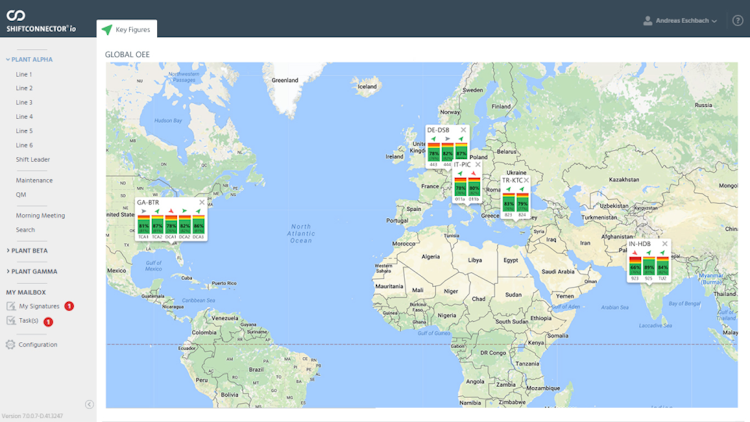Click the gray trend arrow in DE-DSB
This screenshot has width=750, height=422.
coord(448,139)
